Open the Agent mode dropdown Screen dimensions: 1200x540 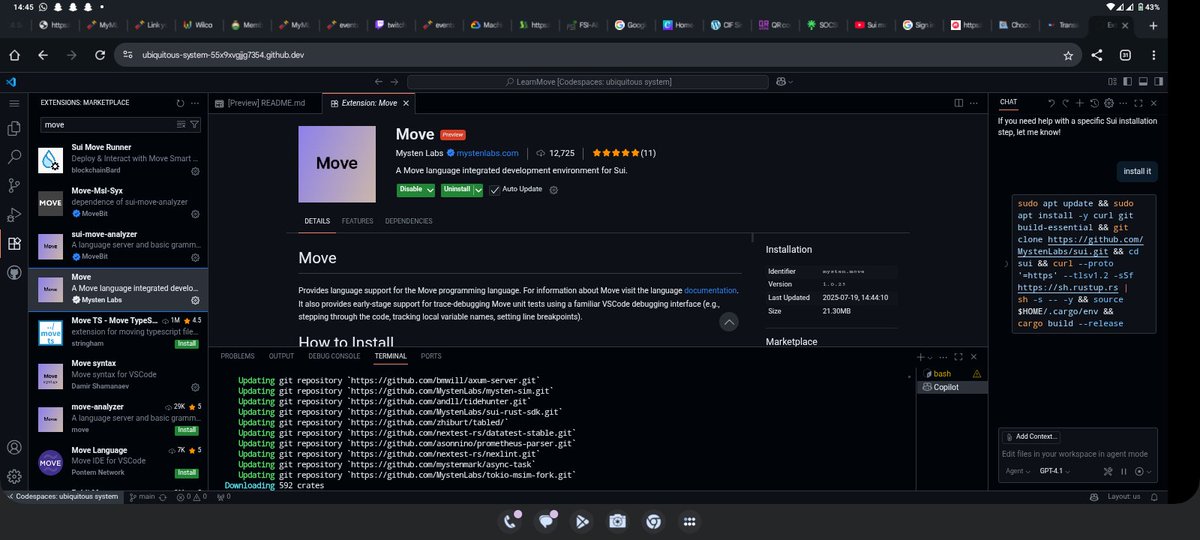click(1017, 471)
